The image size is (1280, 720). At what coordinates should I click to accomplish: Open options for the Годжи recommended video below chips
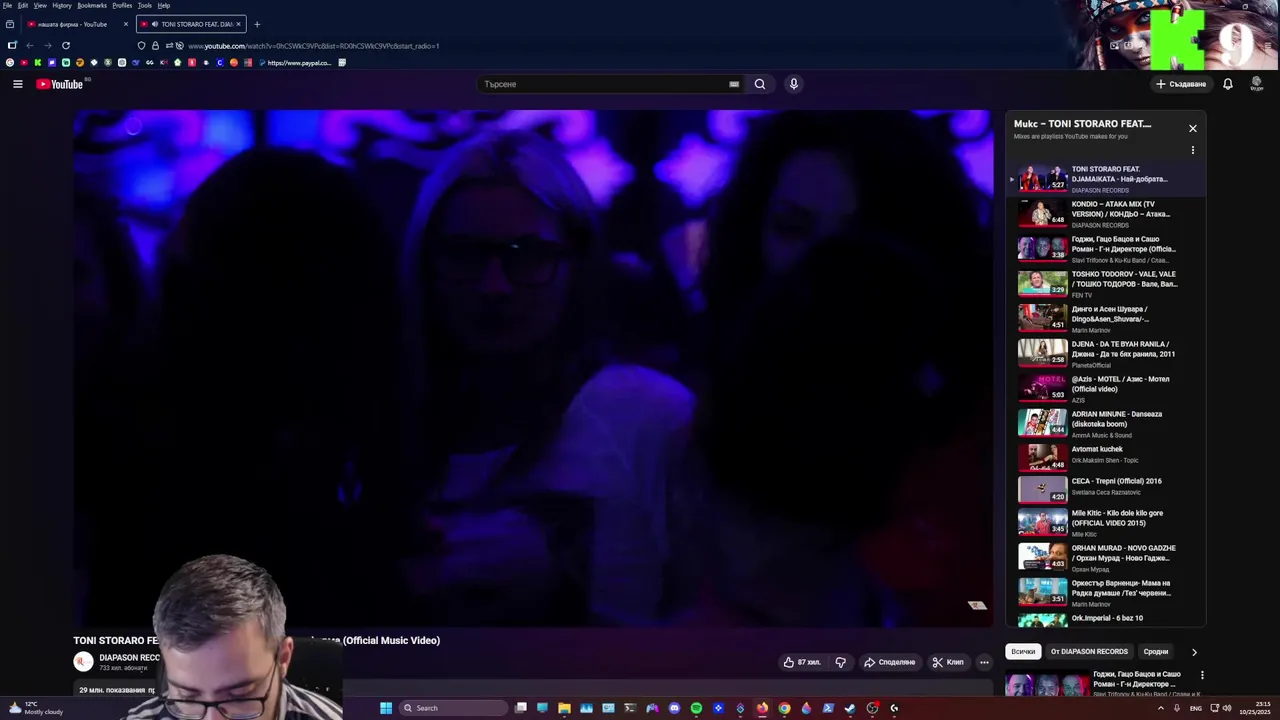[x=1202, y=675]
